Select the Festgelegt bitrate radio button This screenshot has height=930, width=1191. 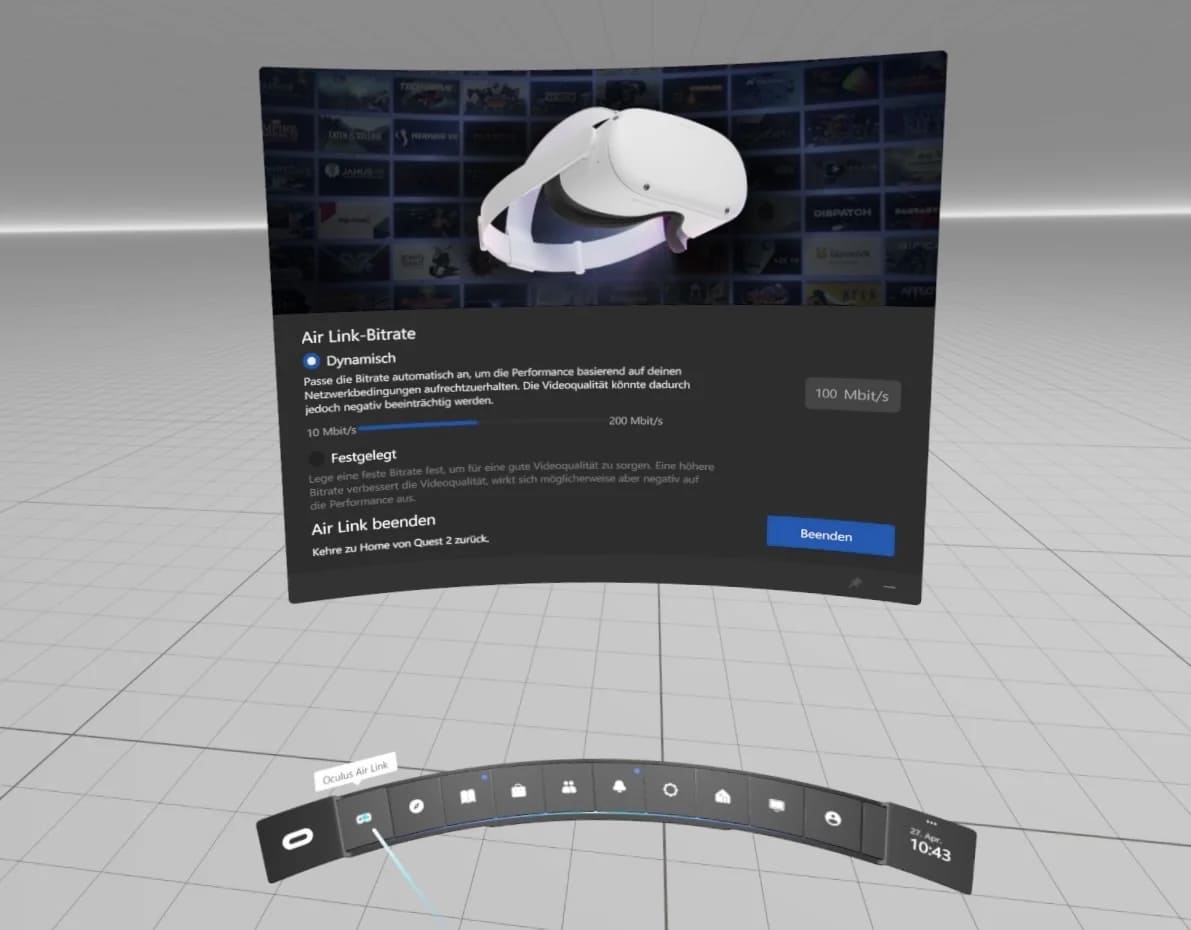[317, 458]
